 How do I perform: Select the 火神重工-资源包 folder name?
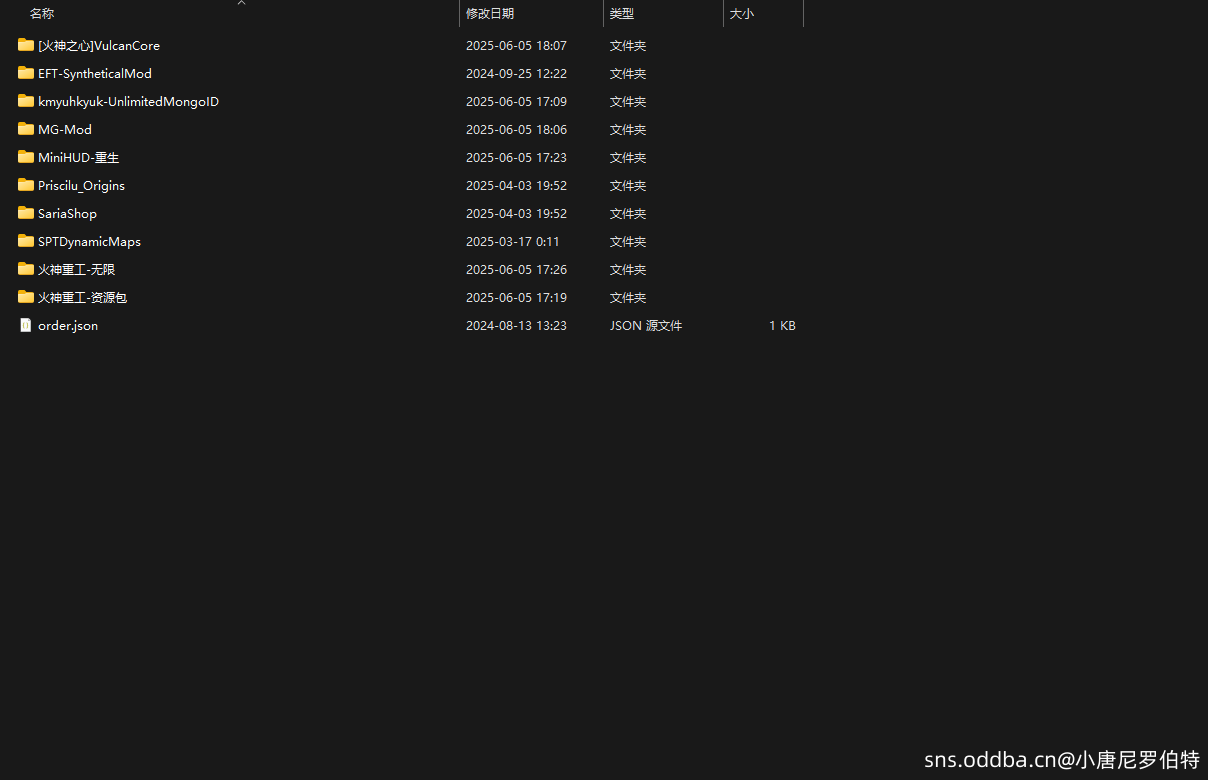point(83,297)
